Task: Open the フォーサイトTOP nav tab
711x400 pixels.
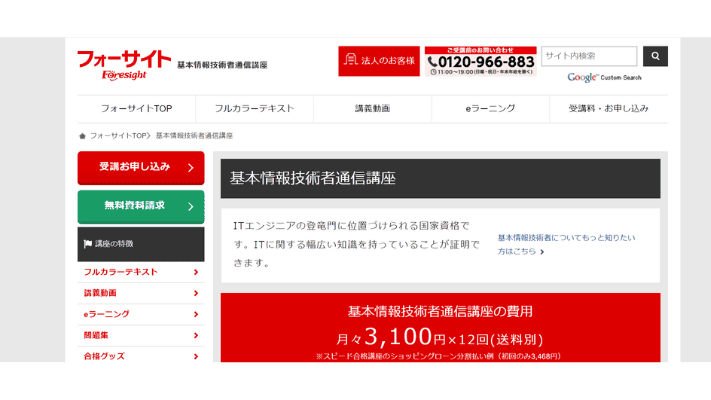Action: coord(136,109)
